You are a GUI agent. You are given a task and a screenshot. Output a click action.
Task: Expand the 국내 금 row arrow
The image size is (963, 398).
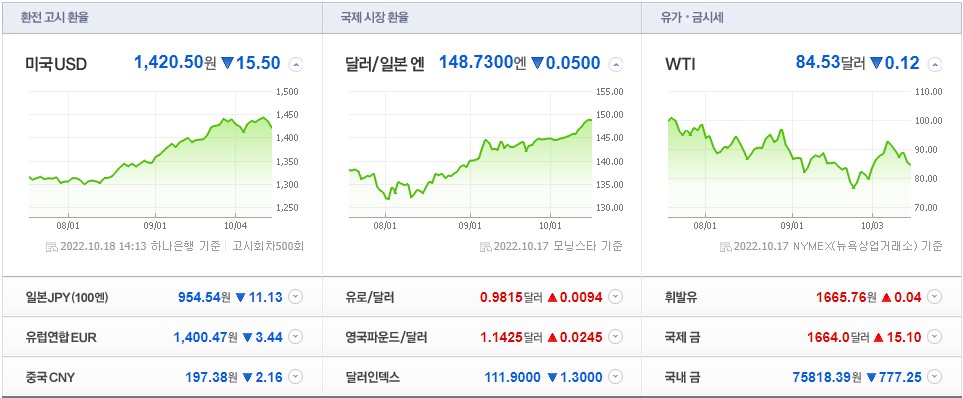(x=934, y=377)
